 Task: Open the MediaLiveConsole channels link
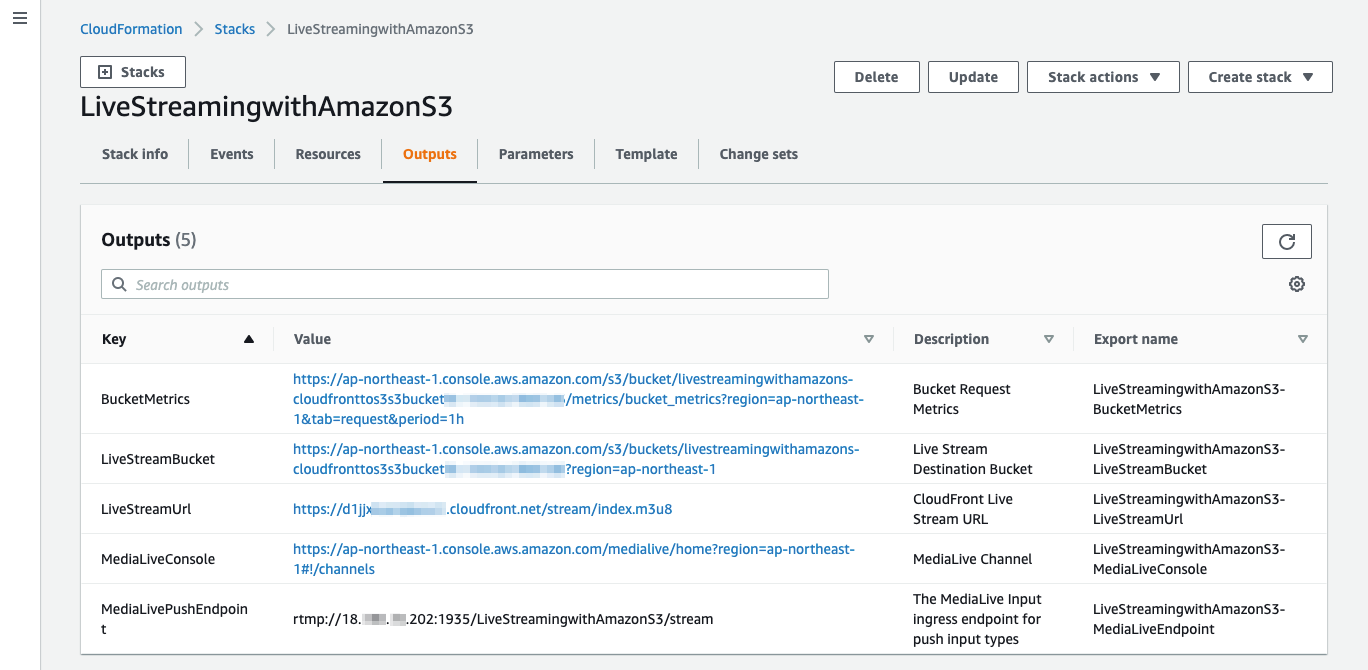573,549
